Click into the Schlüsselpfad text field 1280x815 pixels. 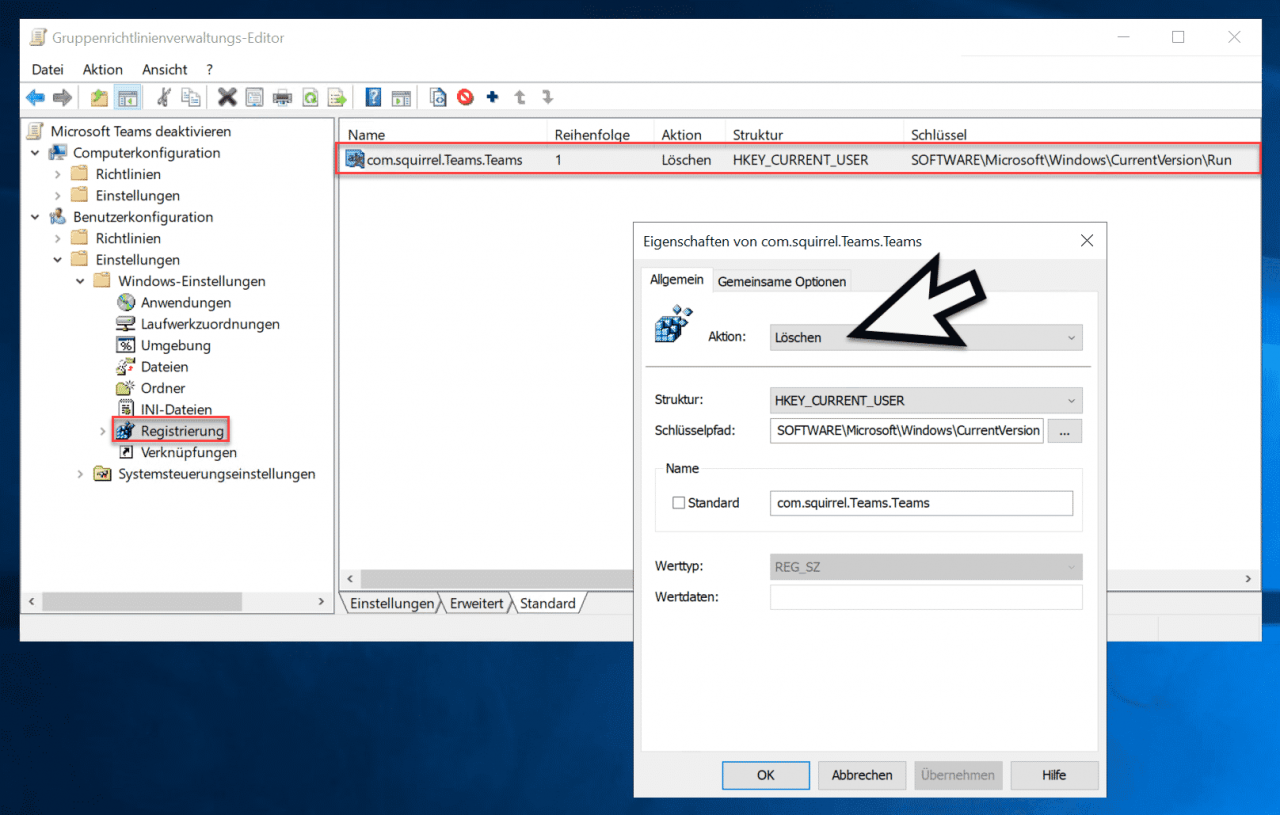click(x=907, y=430)
